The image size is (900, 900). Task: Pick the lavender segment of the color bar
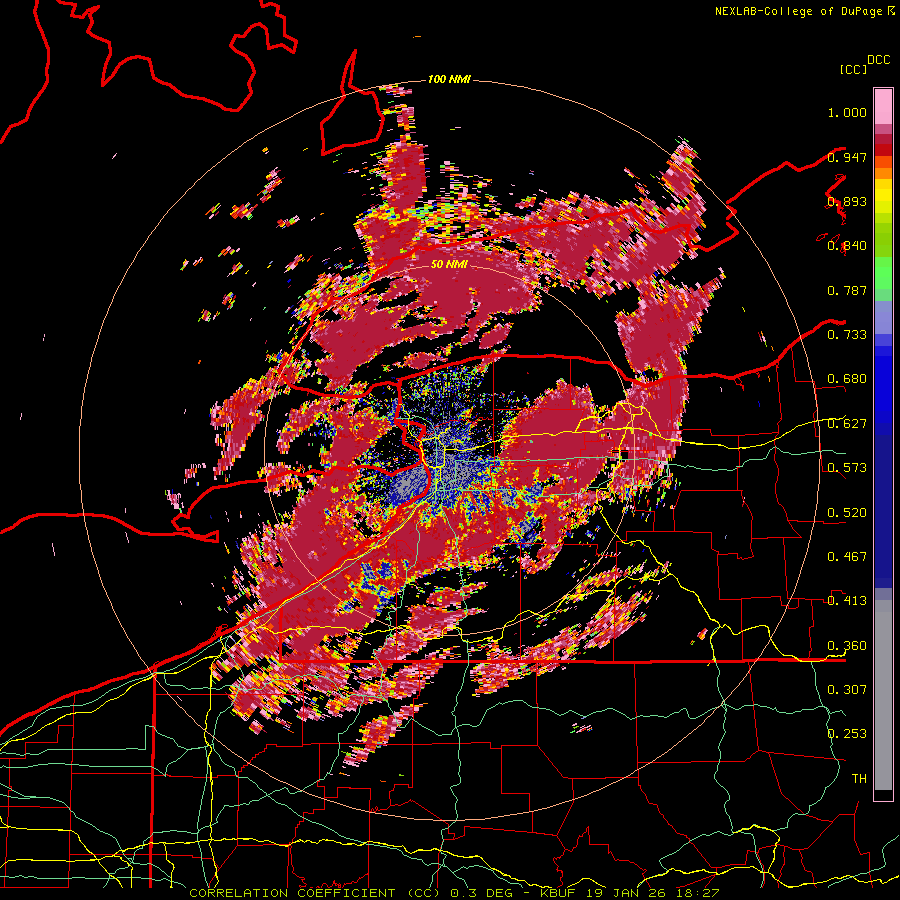tap(883, 317)
